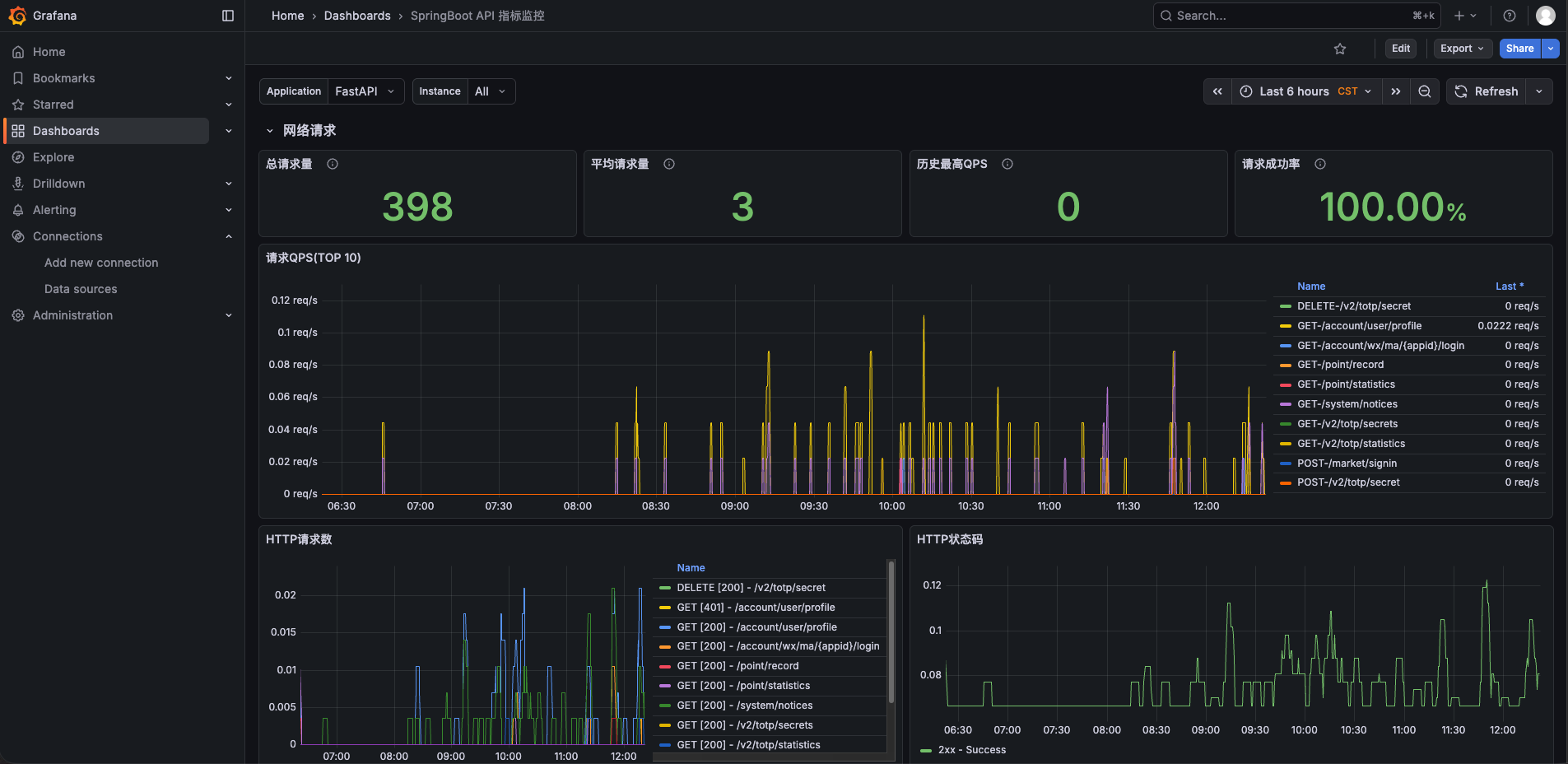This screenshot has width=1568, height=764.
Task: Open the Application FastAPI variable dropdown
Action: [365, 91]
